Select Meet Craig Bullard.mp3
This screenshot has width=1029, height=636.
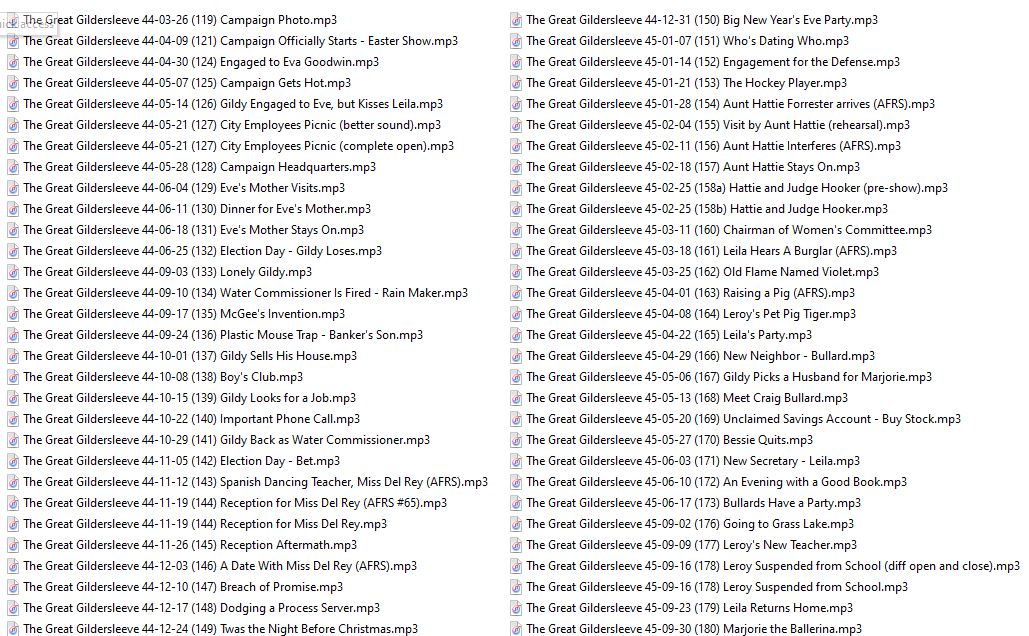(686, 398)
